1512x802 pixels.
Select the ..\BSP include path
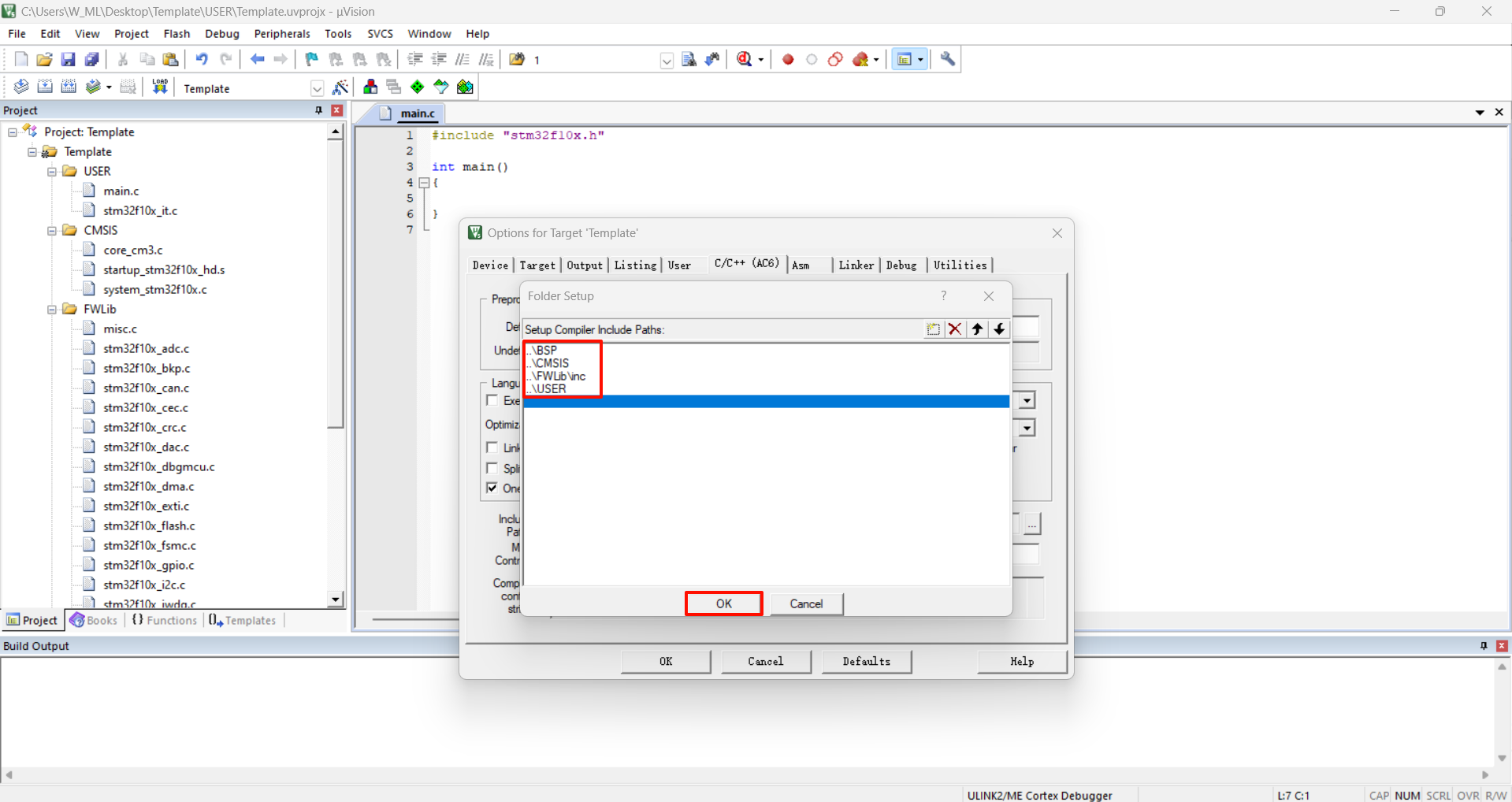(767, 350)
